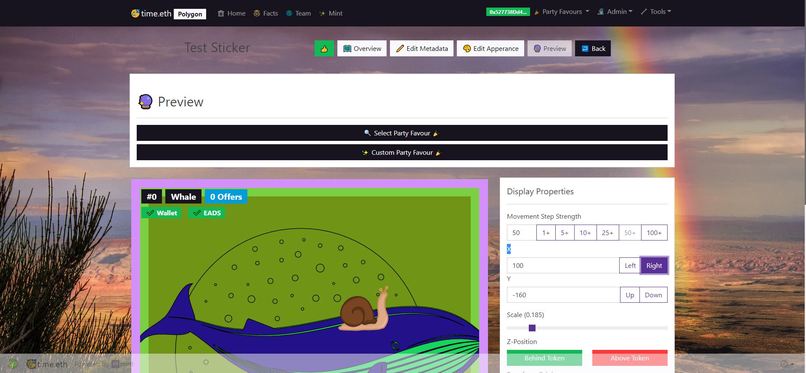Image resolution: width=806 pixels, height=373 pixels.
Task: Click the snail sticker on the whale
Action: [364, 310]
